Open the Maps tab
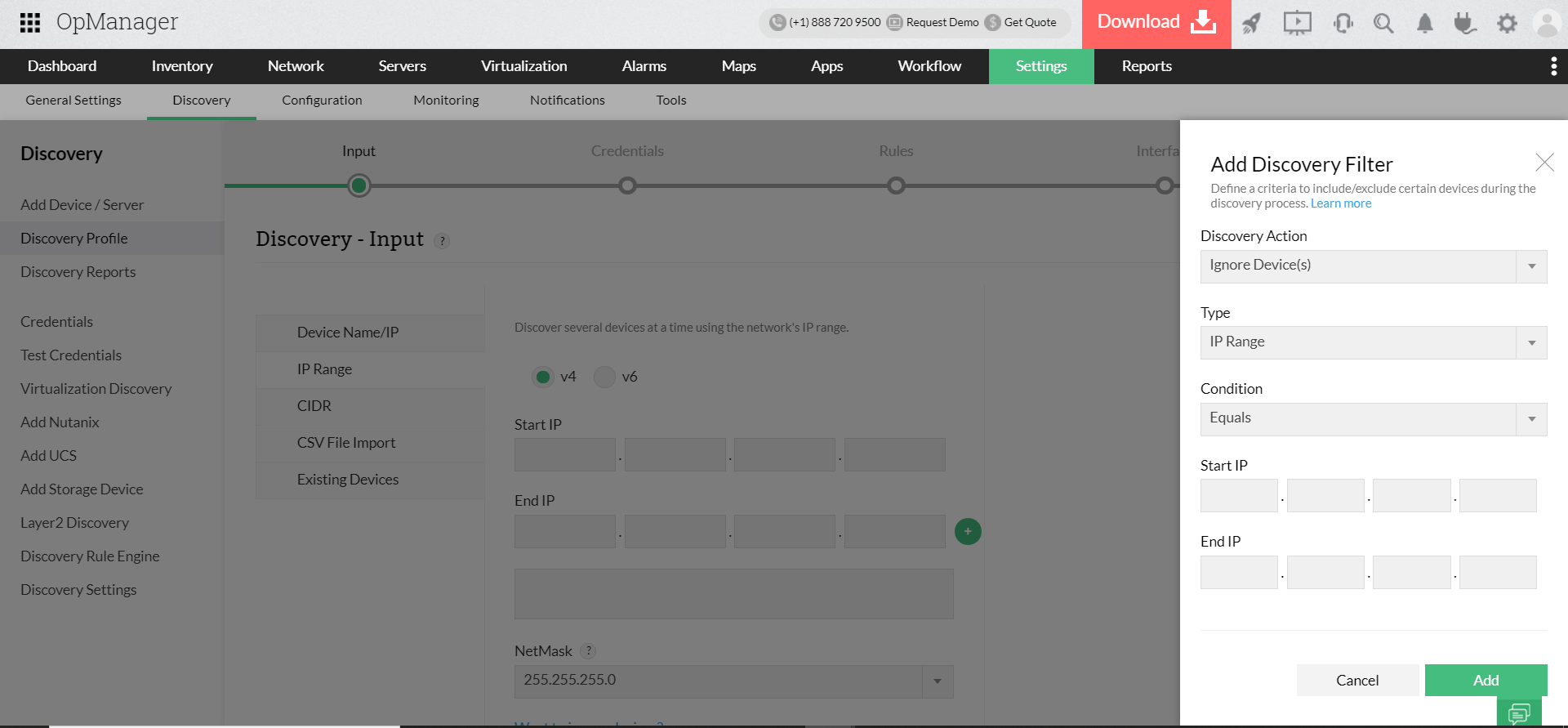Viewport: 1568px width, 728px height. tap(738, 66)
